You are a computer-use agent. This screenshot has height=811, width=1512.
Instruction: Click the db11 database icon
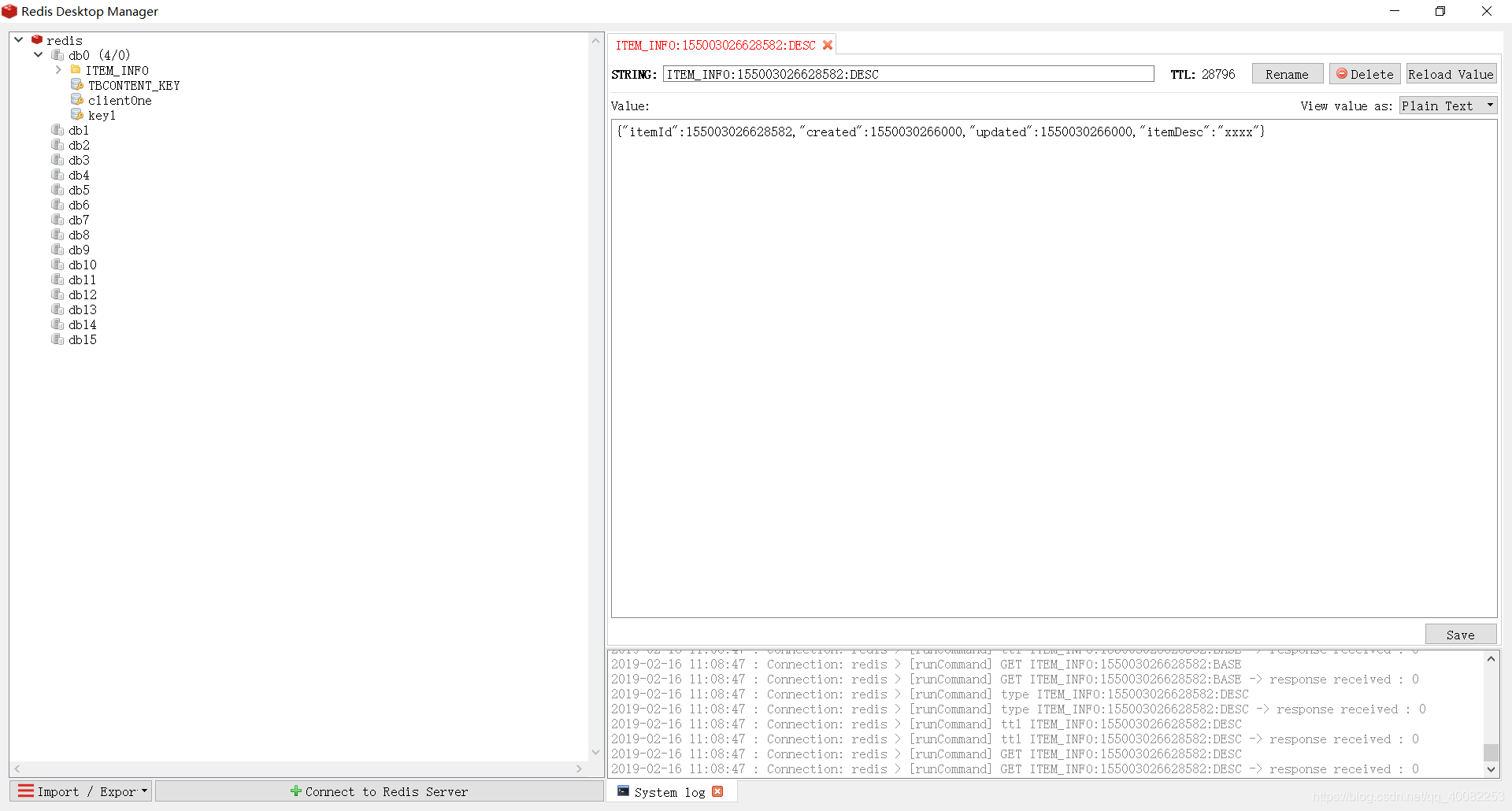tap(57, 279)
